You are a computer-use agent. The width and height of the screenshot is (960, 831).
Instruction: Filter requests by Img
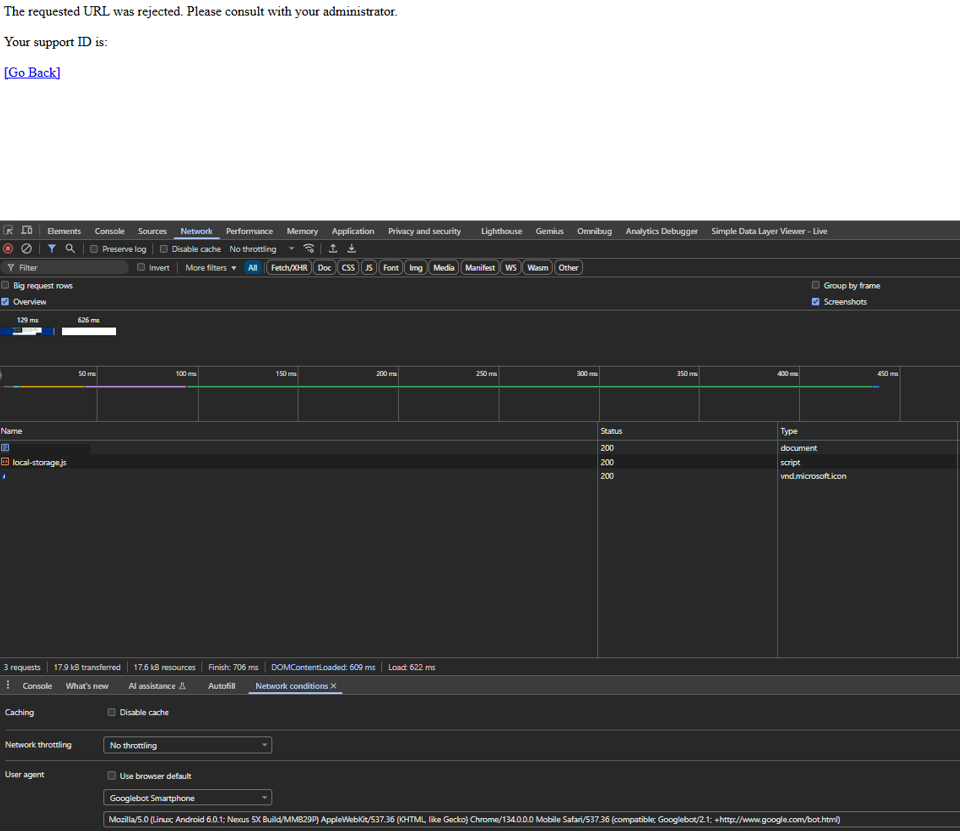416,268
